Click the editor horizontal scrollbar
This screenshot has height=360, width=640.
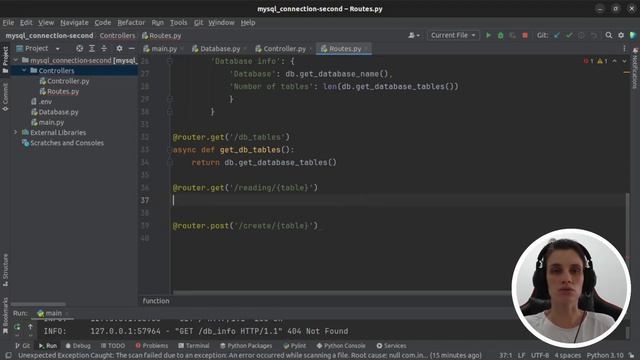pos(342,292)
